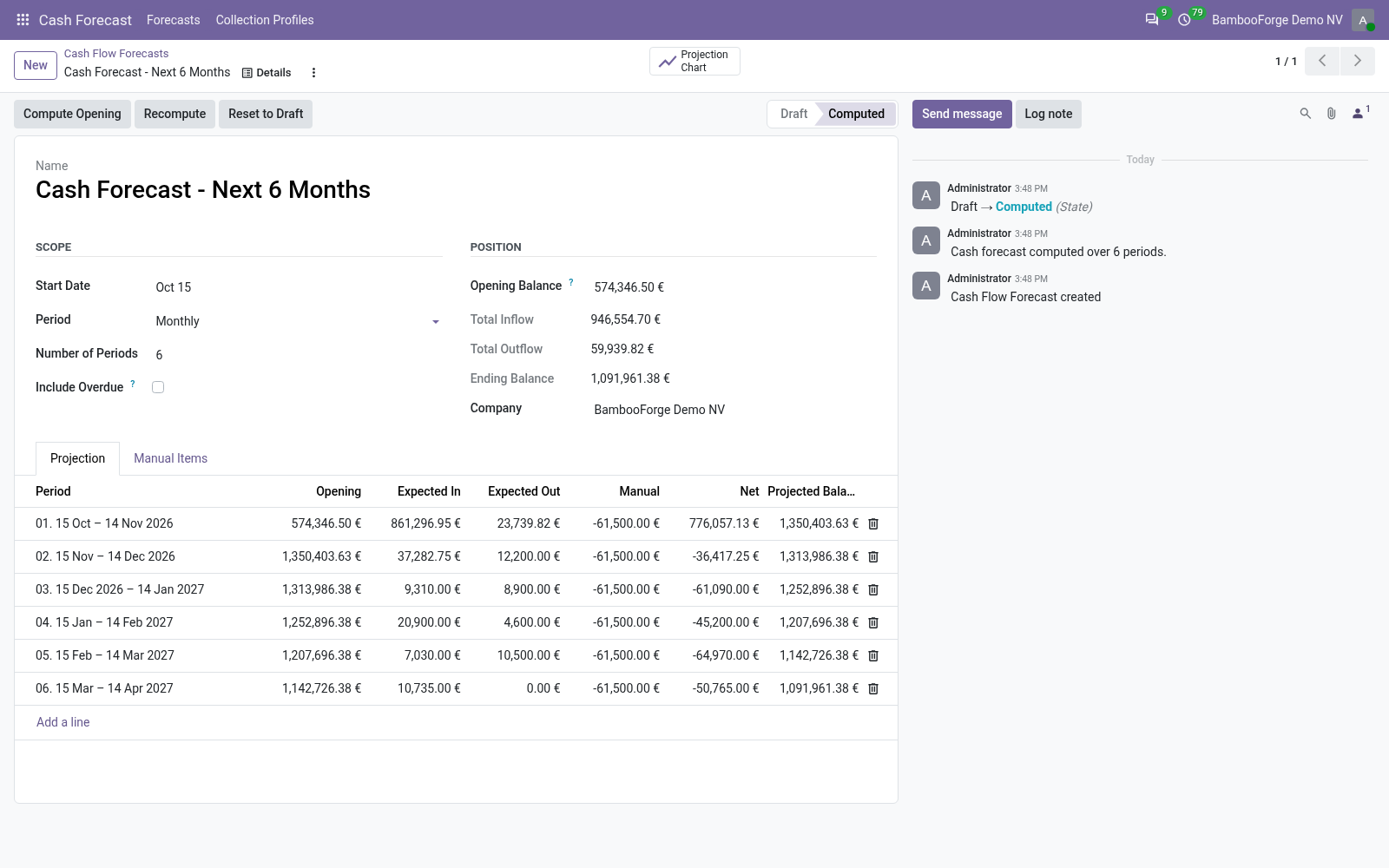Delete the 15 Dec 2026 – 14 Jan 2027 line
The width and height of the screenshot is (1389, 868).
873,590
